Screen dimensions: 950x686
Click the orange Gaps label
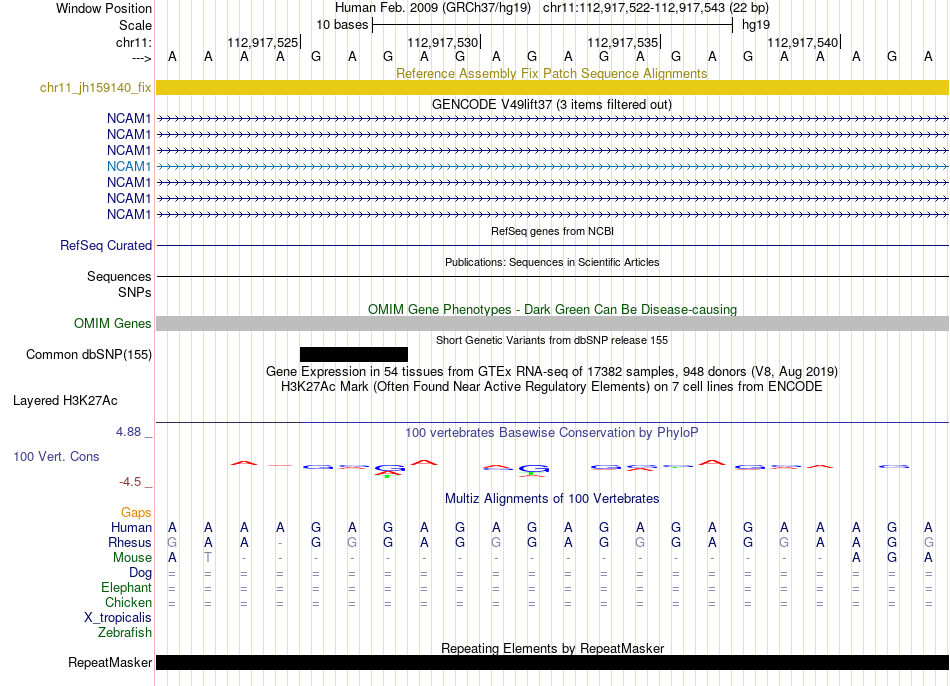pyautogui.click(x=136, y=513)
